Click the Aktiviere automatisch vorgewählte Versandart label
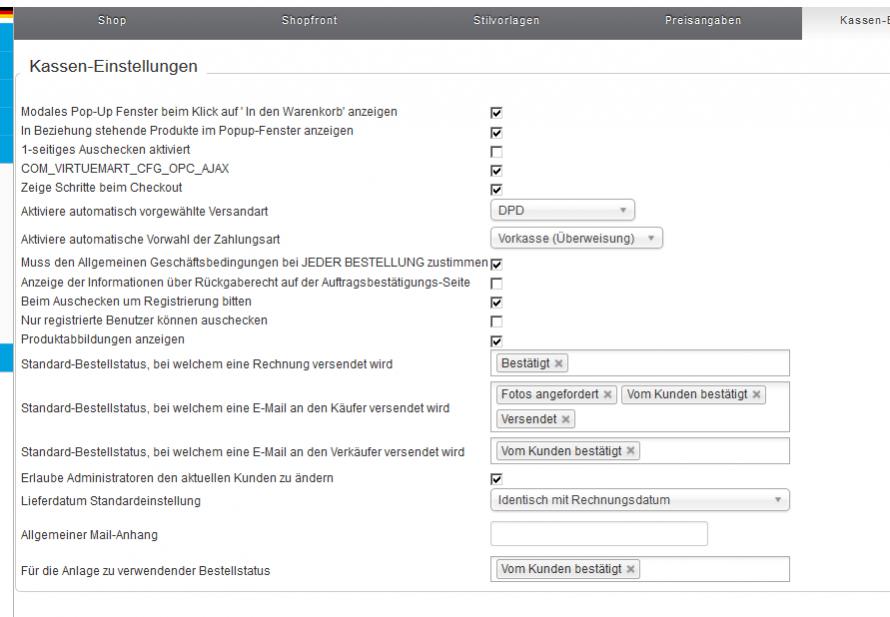Screen dimensions: 890x617 click(x=144, y=212)
